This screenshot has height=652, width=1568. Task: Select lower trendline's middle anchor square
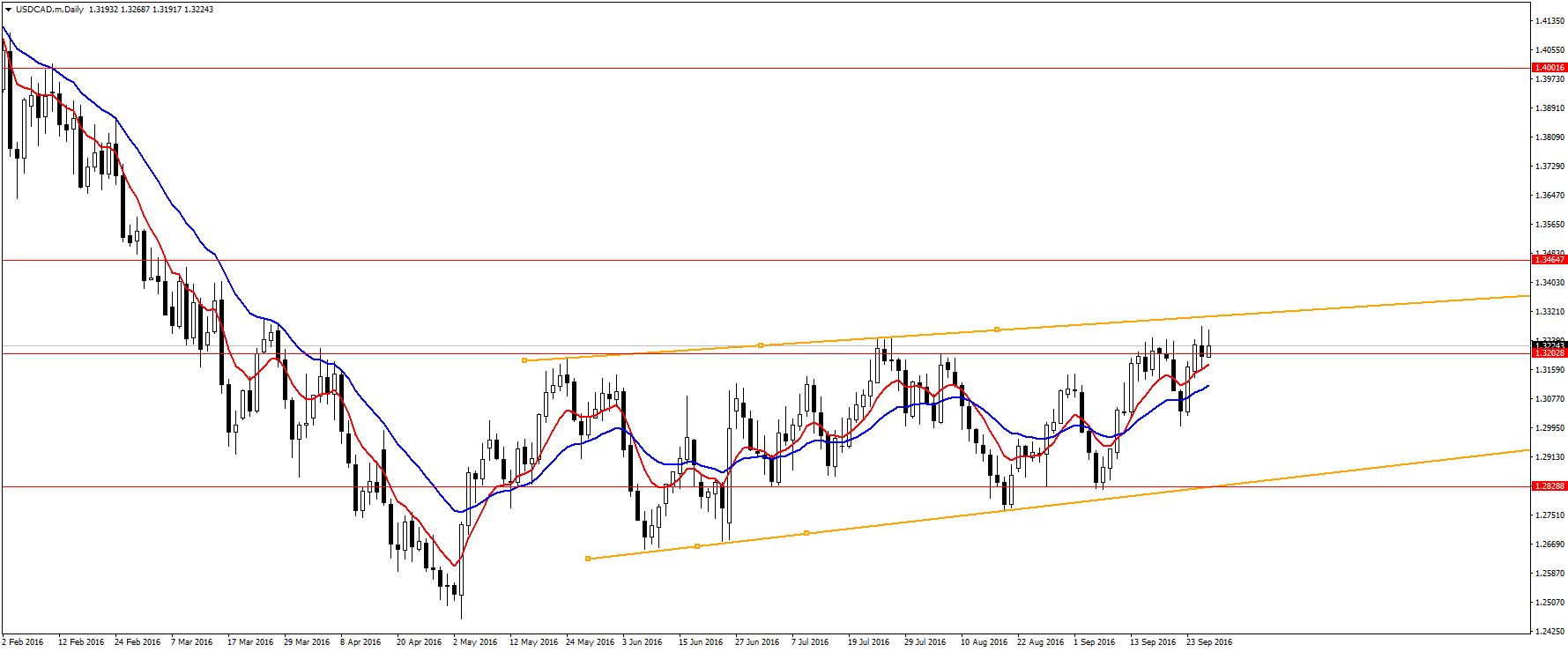[697, 546]
